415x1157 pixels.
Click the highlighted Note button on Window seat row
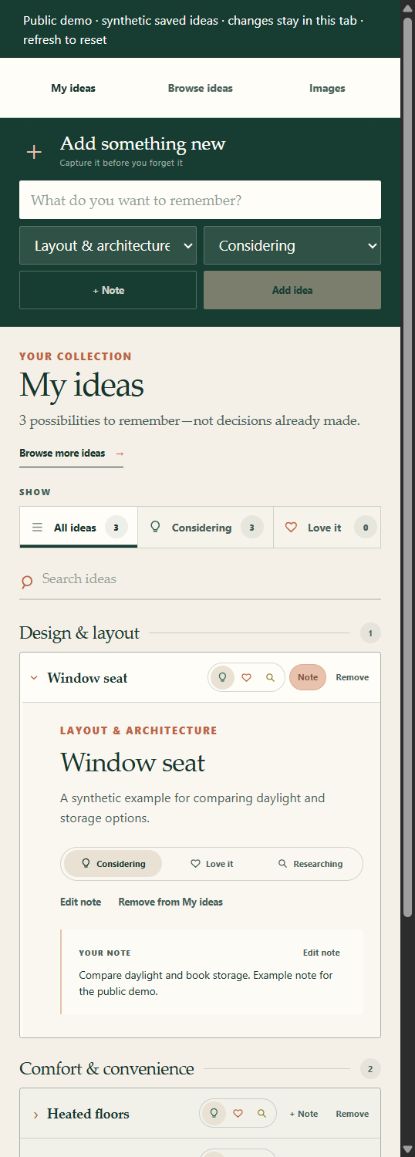click(307, 677)
